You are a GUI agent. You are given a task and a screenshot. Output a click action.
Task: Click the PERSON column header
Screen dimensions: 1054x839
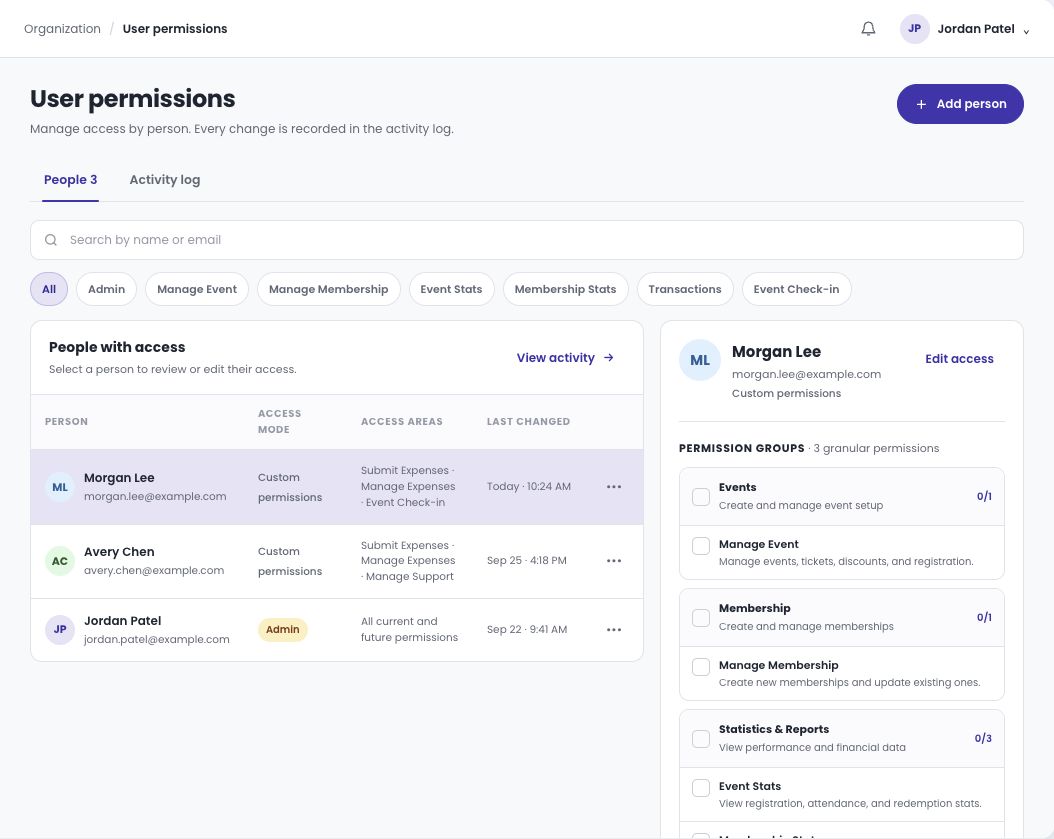tap(66, 422)
